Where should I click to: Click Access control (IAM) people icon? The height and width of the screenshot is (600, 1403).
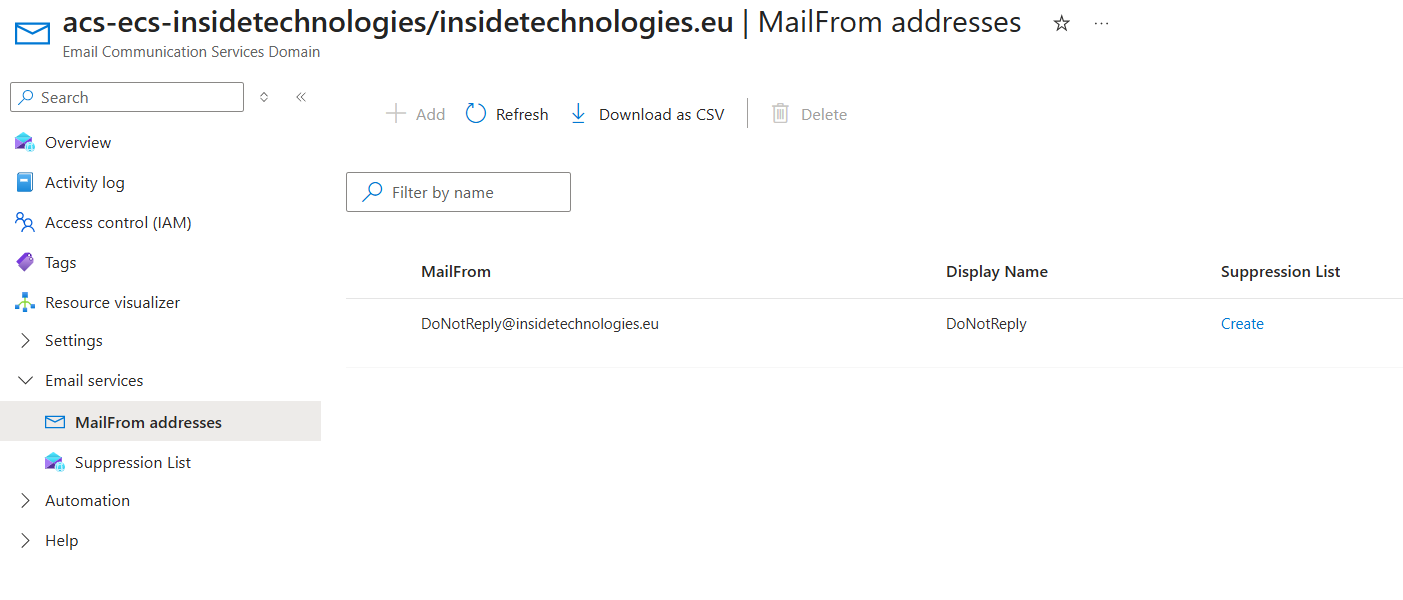(x=25, y=222)
